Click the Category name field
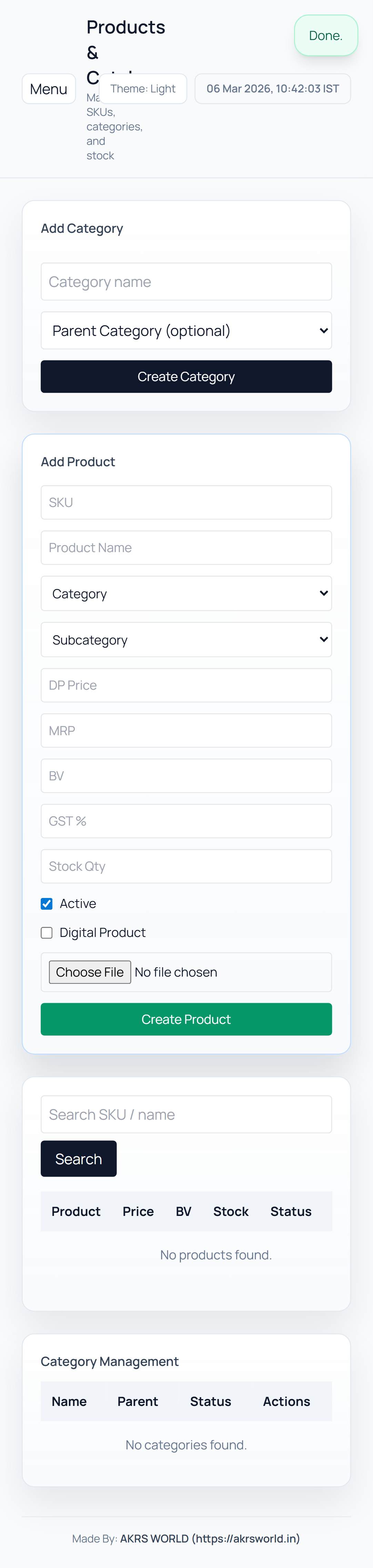 (x=186, y=282)
